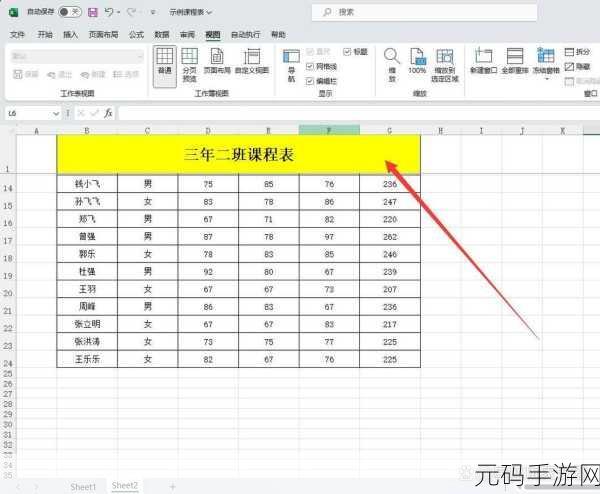This screenshot has height=494, width=600.
Task: Expand the Name Box dropdown arrow
Action: click(56, 114)
